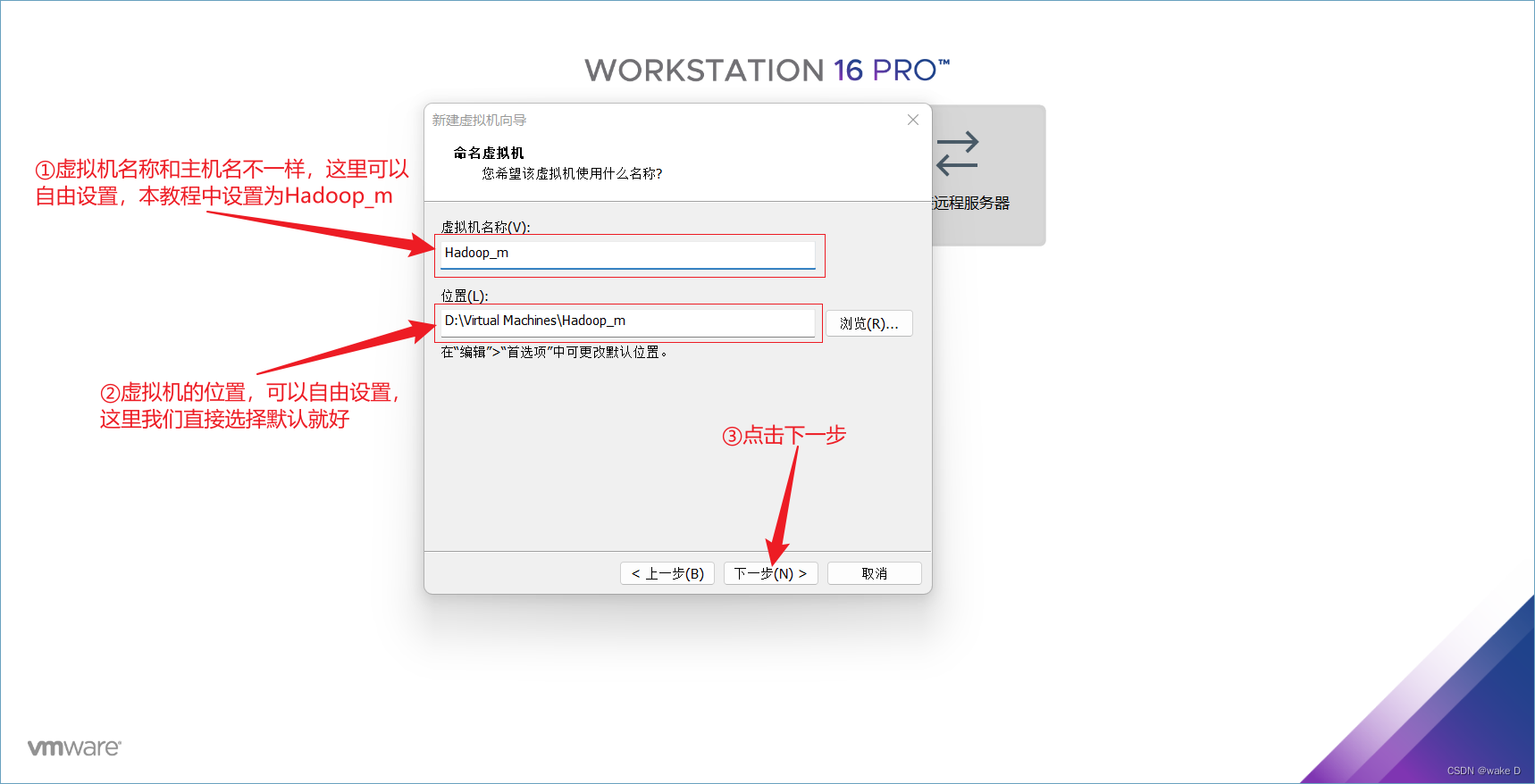Click the default-location hint text under path
The image size is (1535, 784).
pos(554,353)
